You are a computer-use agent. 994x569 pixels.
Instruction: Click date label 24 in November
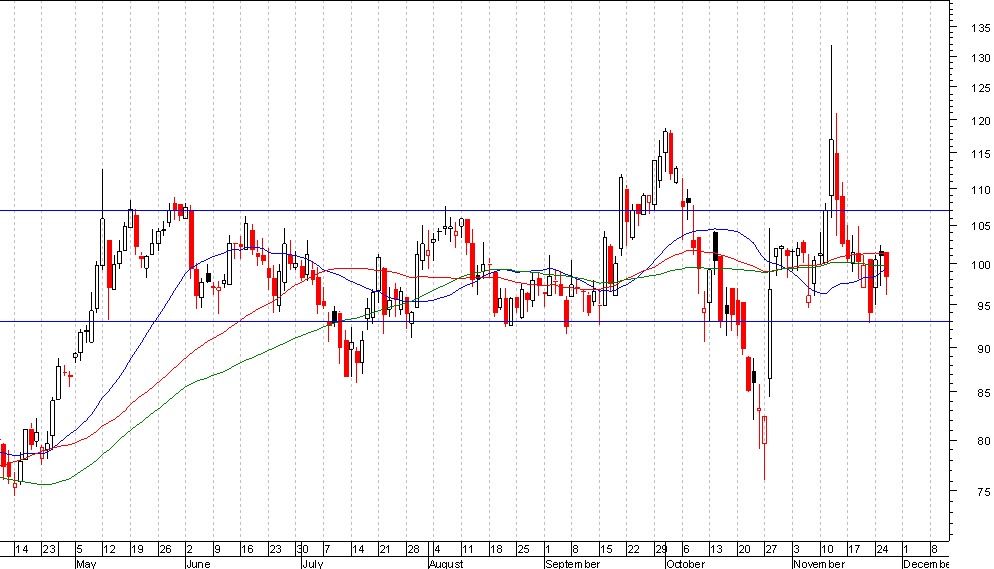[x=882, y=549]
